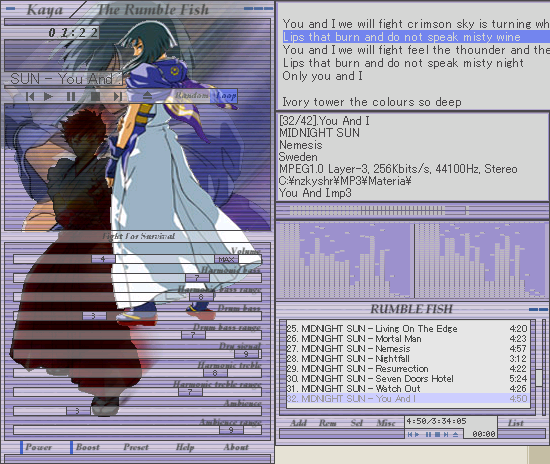The width and height of the screenshot is (550, 464).
Task: Click the 'Nemesis' album info line
Action: tap(301, 145)
